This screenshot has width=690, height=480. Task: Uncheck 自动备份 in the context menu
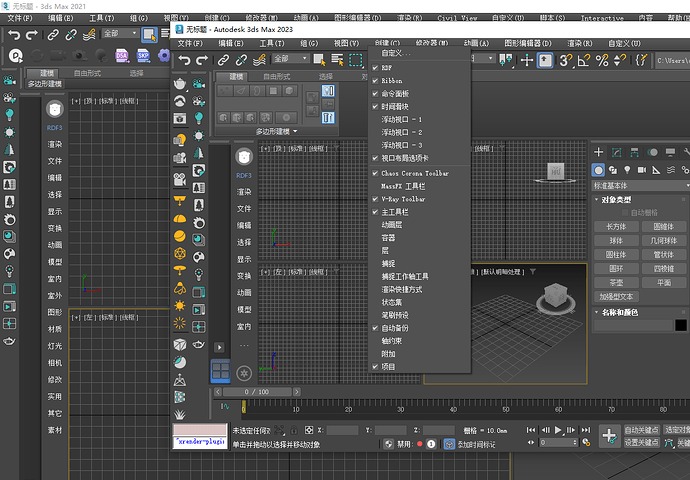point(375,328)
